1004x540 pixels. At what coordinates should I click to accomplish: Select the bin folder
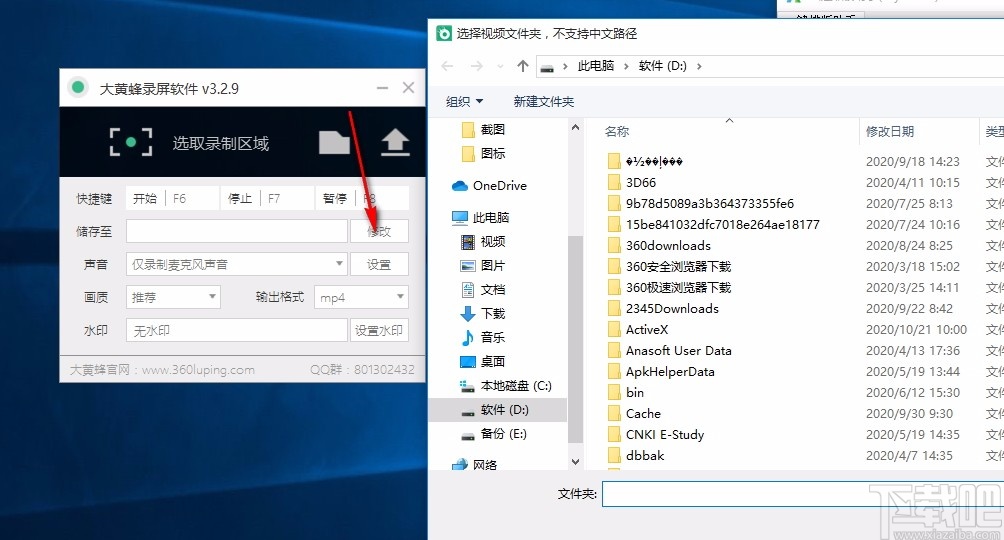tap(635, 393)
